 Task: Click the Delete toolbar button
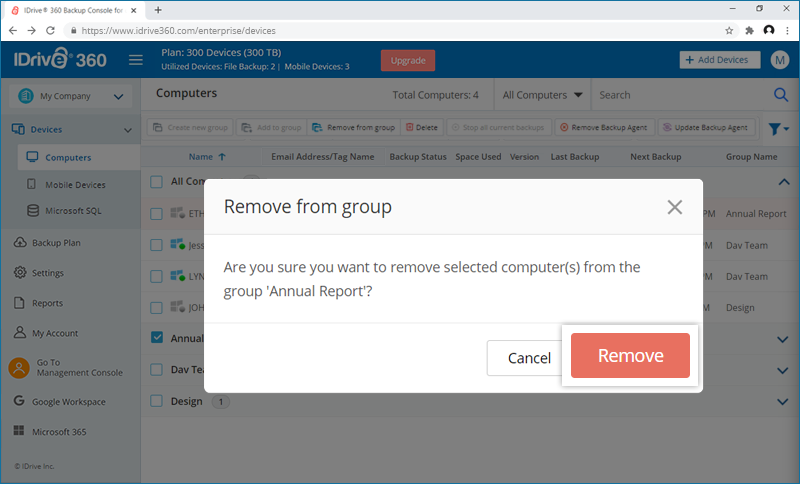422,128
